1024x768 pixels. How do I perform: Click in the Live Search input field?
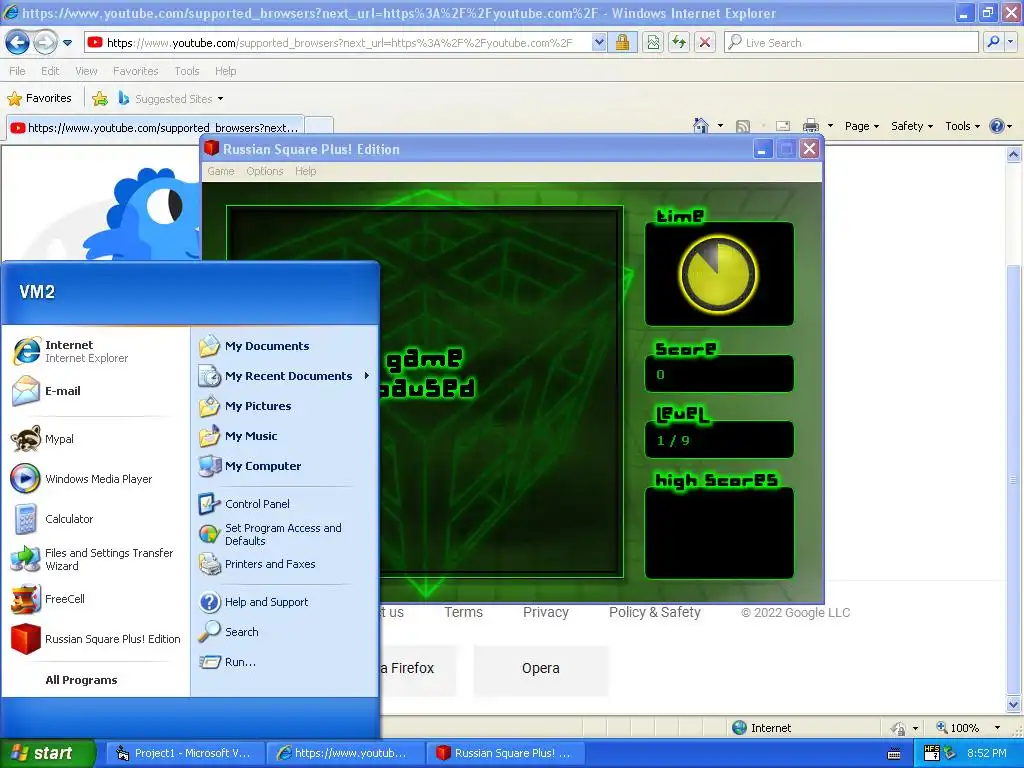852,42
